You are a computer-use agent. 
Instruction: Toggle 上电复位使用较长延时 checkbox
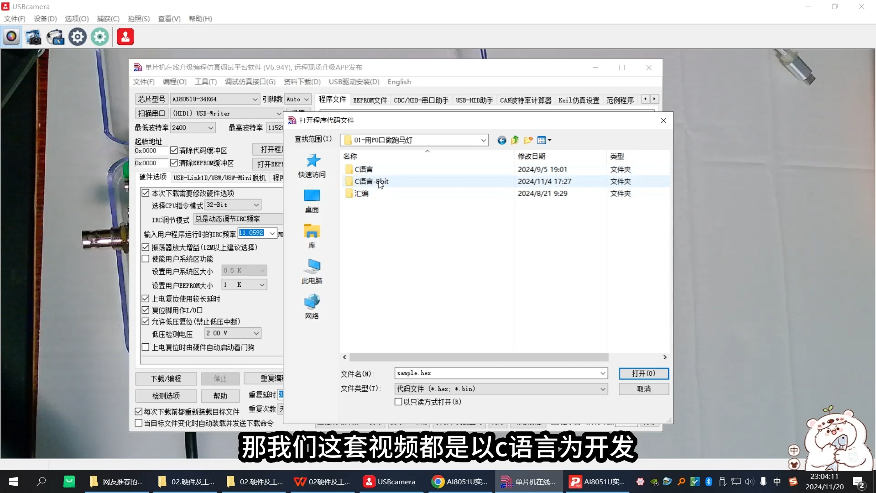pos(145,298)
